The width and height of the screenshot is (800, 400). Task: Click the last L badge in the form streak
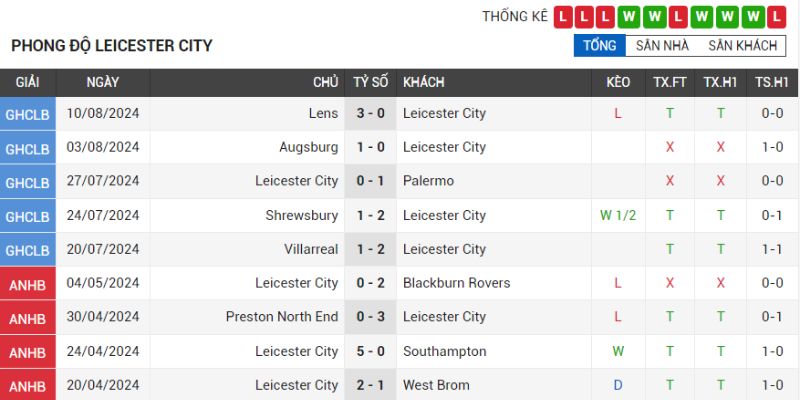pos(777,16)
